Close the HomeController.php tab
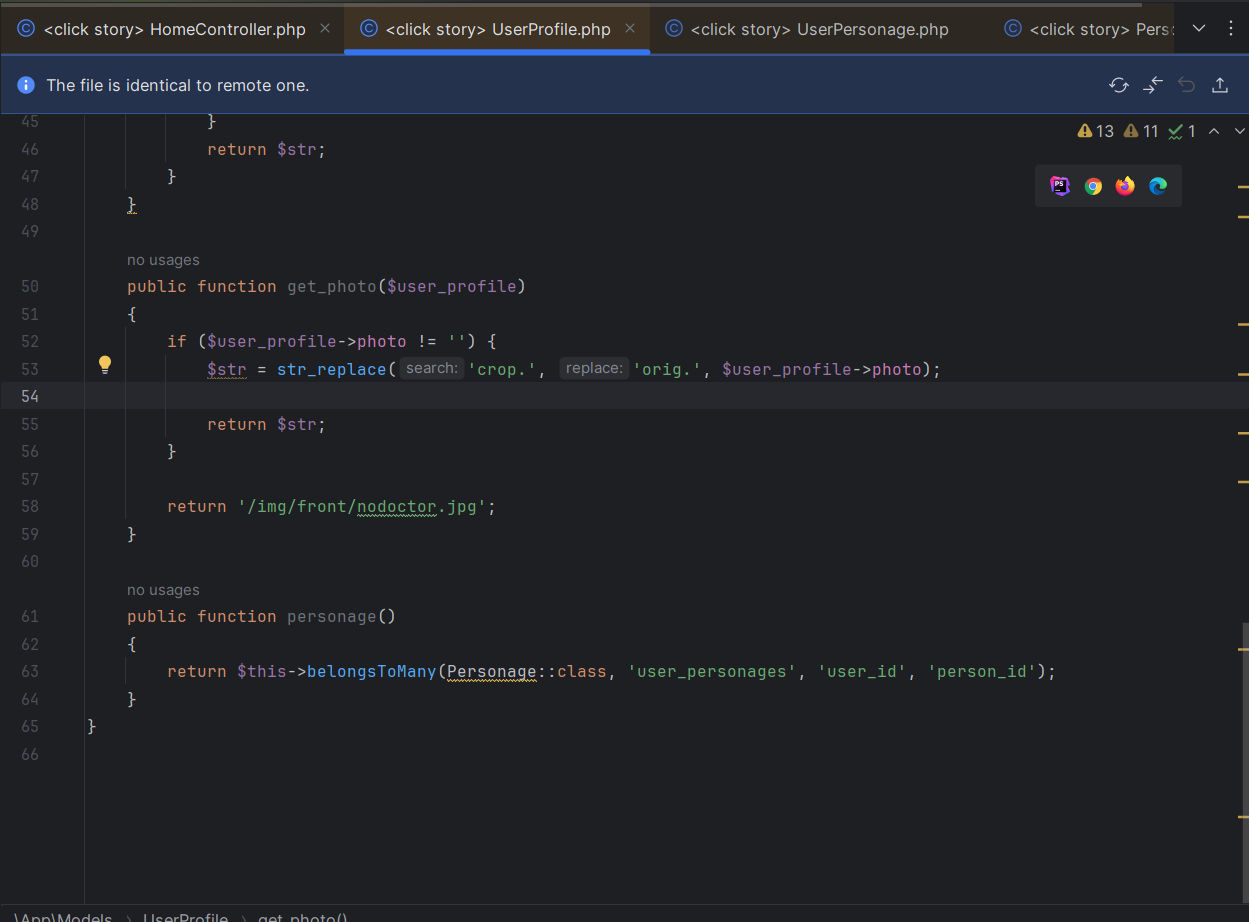The image size is (1249, 922). (325, 28)
